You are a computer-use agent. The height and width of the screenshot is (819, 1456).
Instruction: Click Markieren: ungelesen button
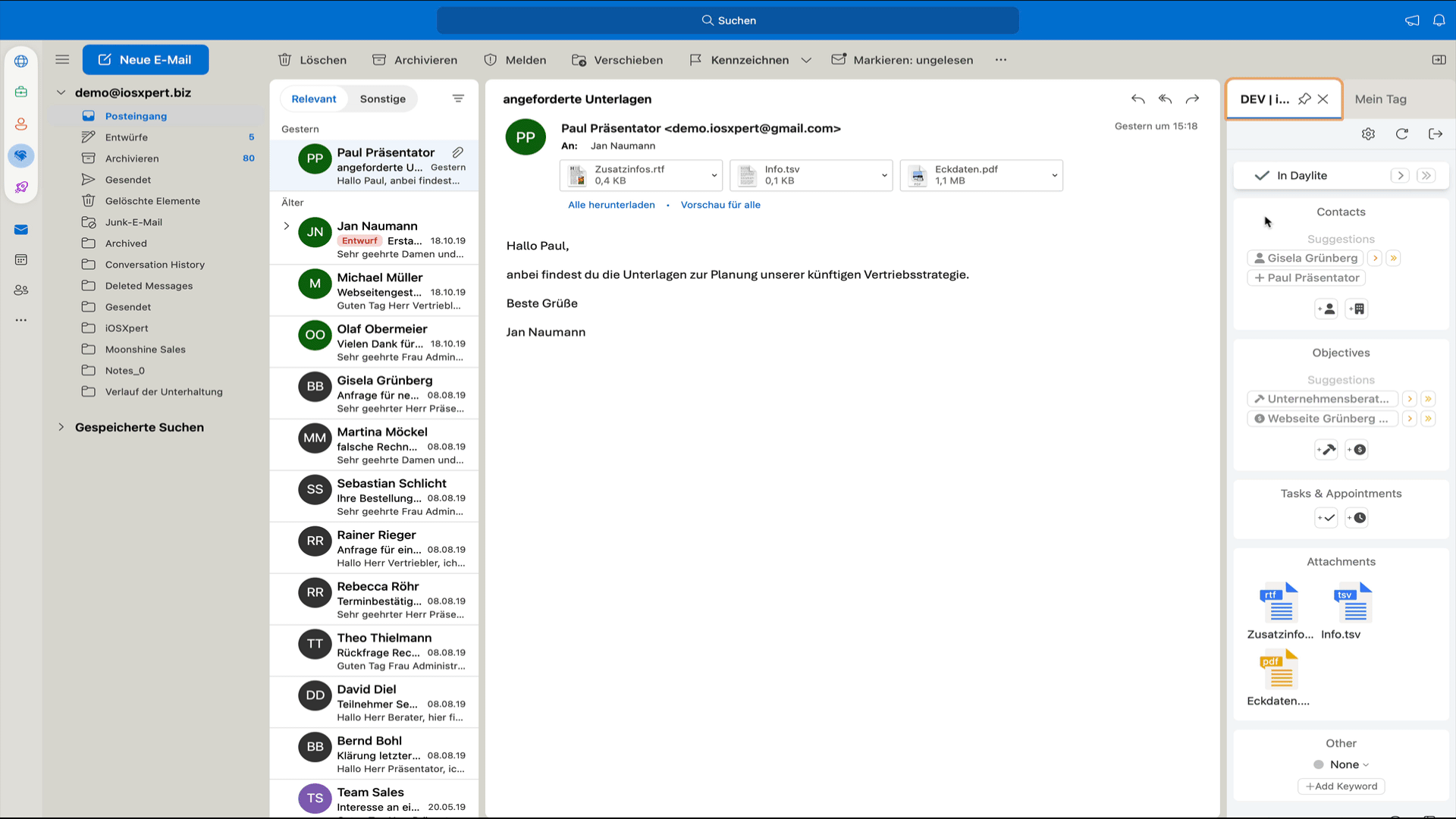902,60
